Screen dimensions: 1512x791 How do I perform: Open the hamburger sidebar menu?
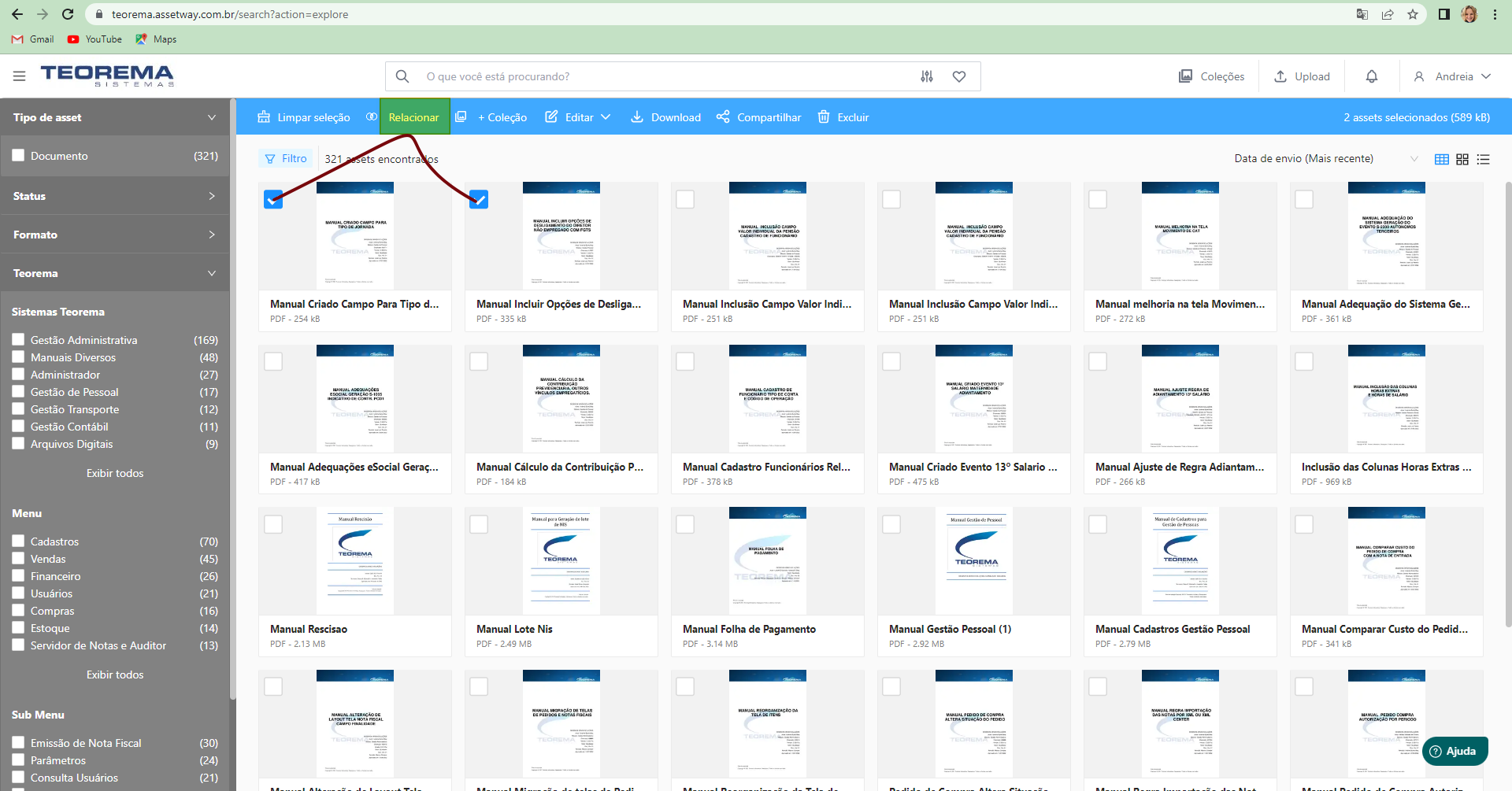[19, 76]
